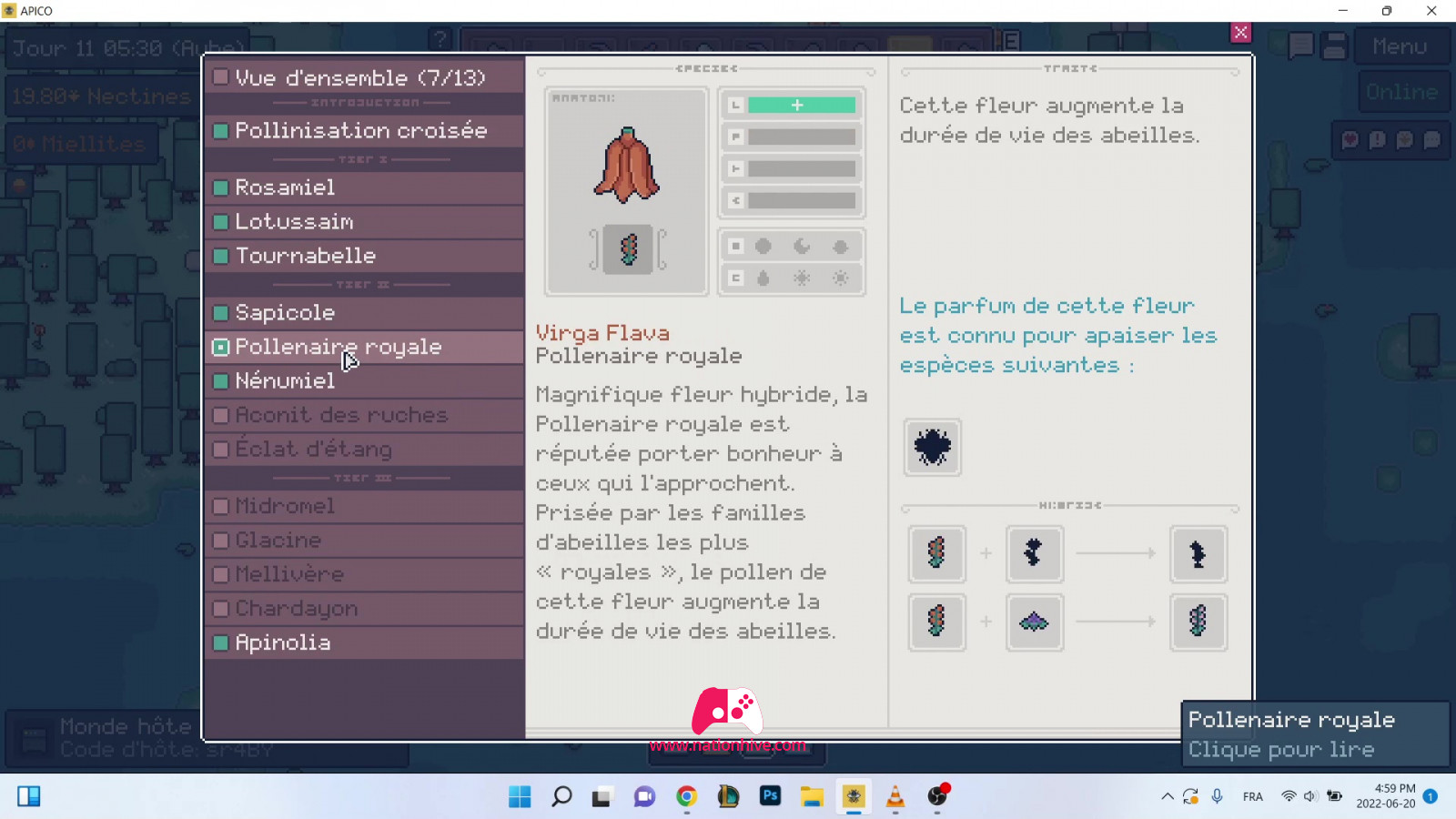Click the Jour 11 05:30 clock display
This screenshot has height=819, width=1456.
[128, 48]
